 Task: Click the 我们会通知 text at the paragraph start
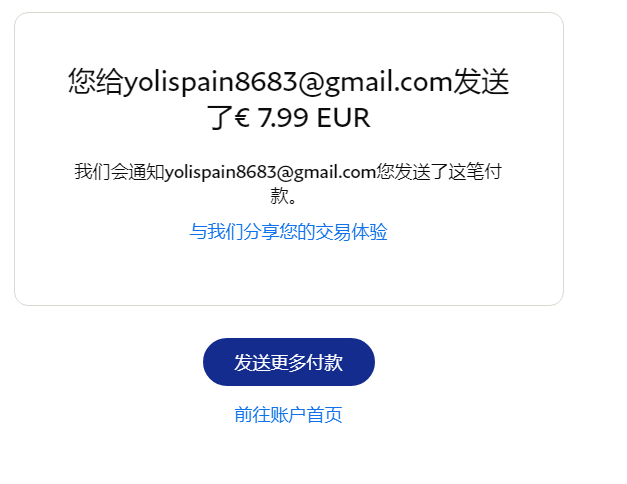click(120, 172)
